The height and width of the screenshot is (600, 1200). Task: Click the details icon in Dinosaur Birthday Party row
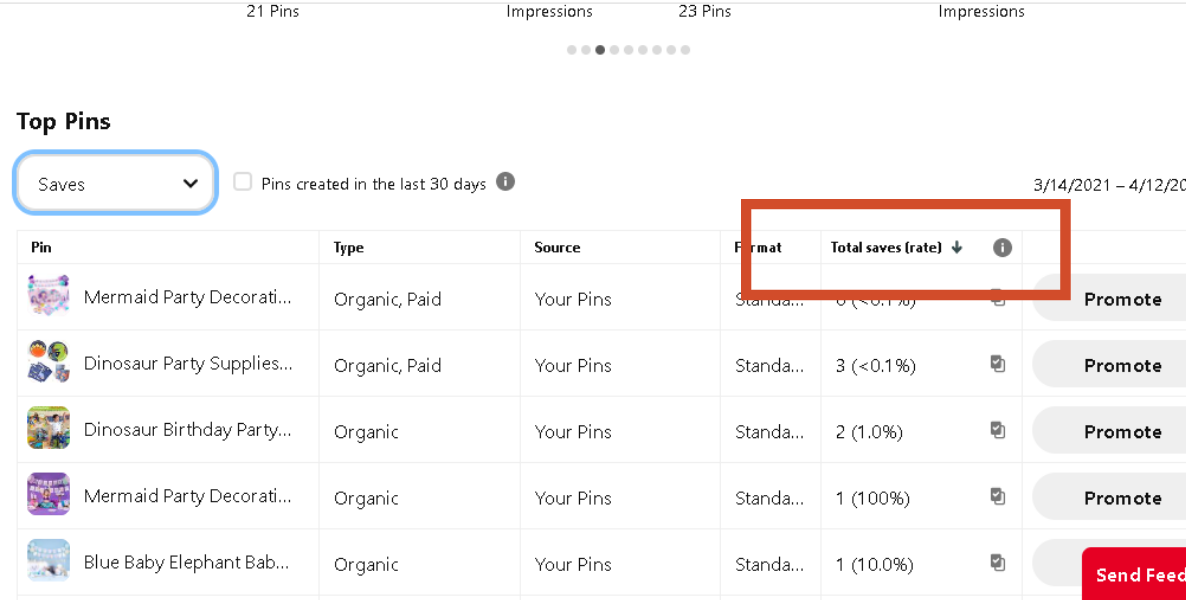coord(997,430)
